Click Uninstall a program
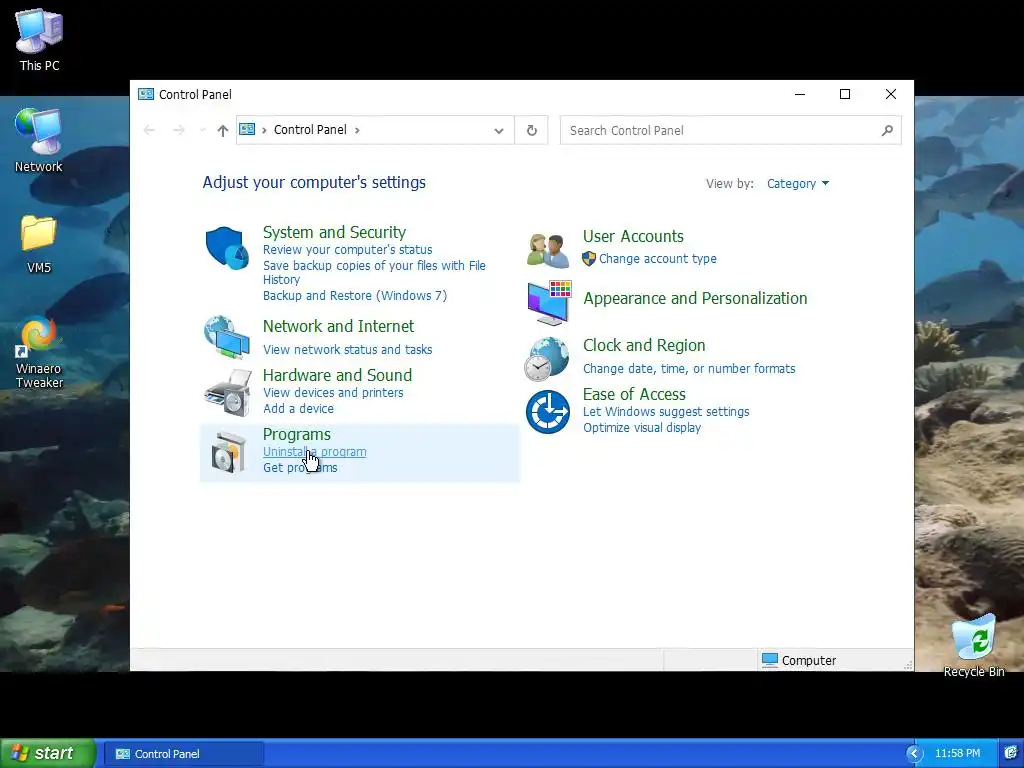 point(314,451)
